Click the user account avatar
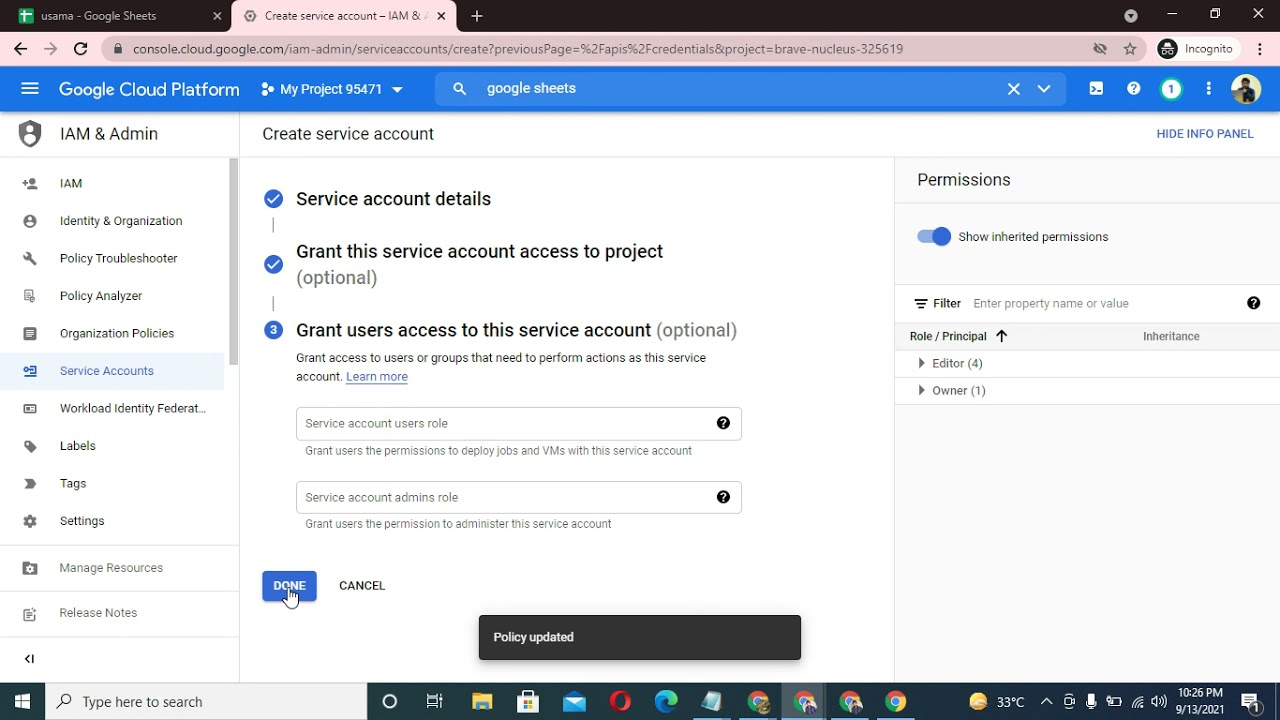 1245,89
